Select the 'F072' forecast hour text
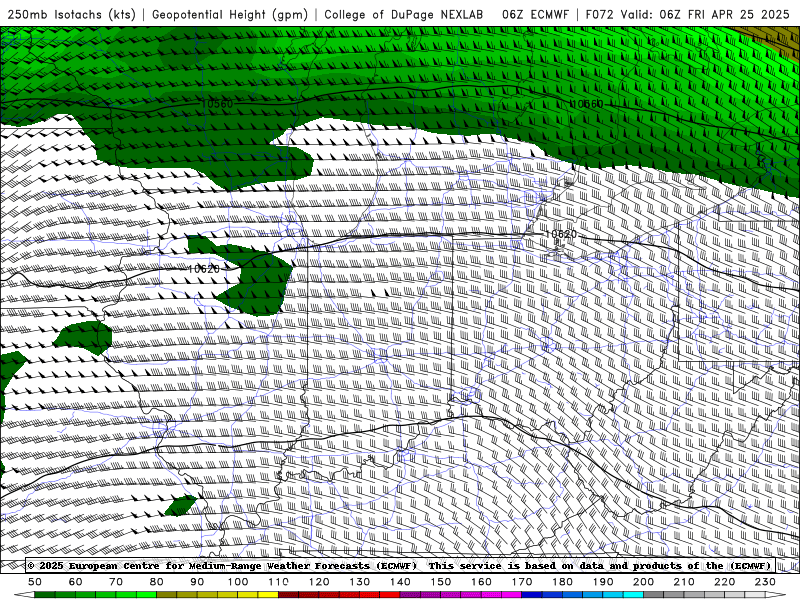The width and height of the screenshot is (800, 600). tap(599, 14)
